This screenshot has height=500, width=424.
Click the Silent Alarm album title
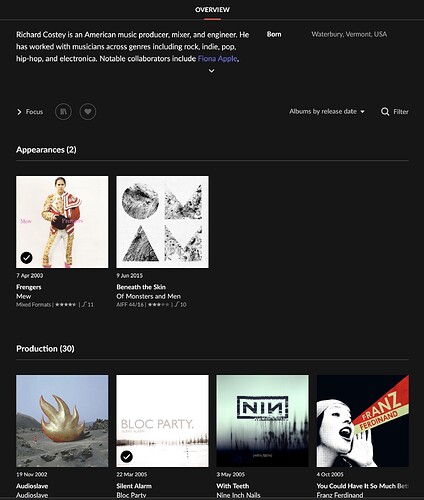click(x=134, y=486)
